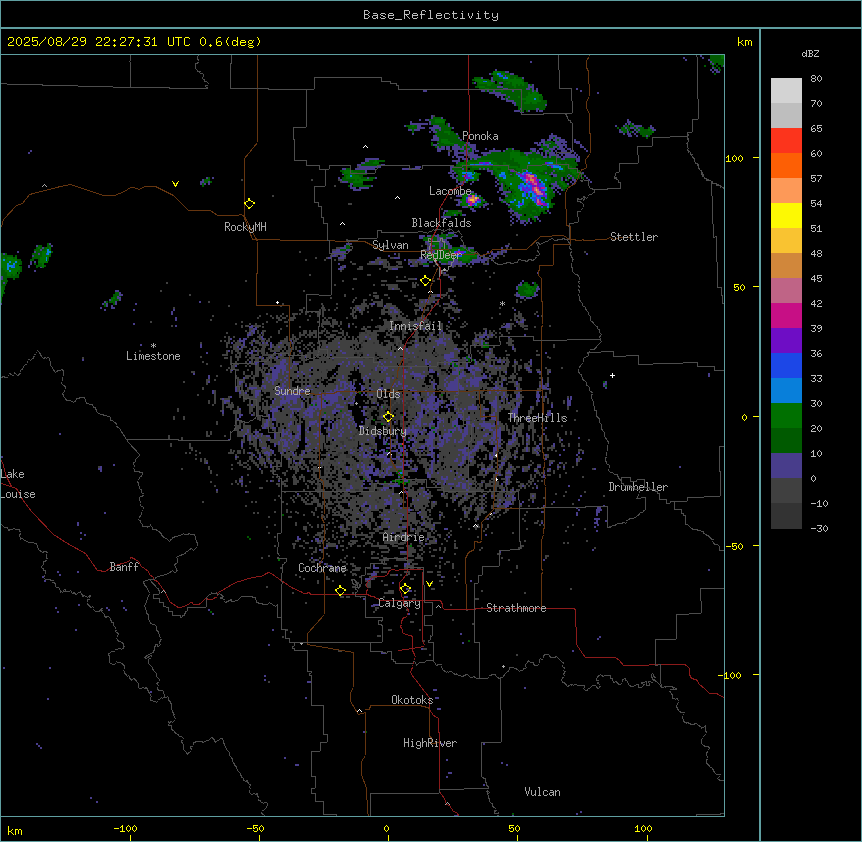The image size is (862, 842).
Task: Click the yellow v marker northeast of Calgary
Action: point(429,584)
